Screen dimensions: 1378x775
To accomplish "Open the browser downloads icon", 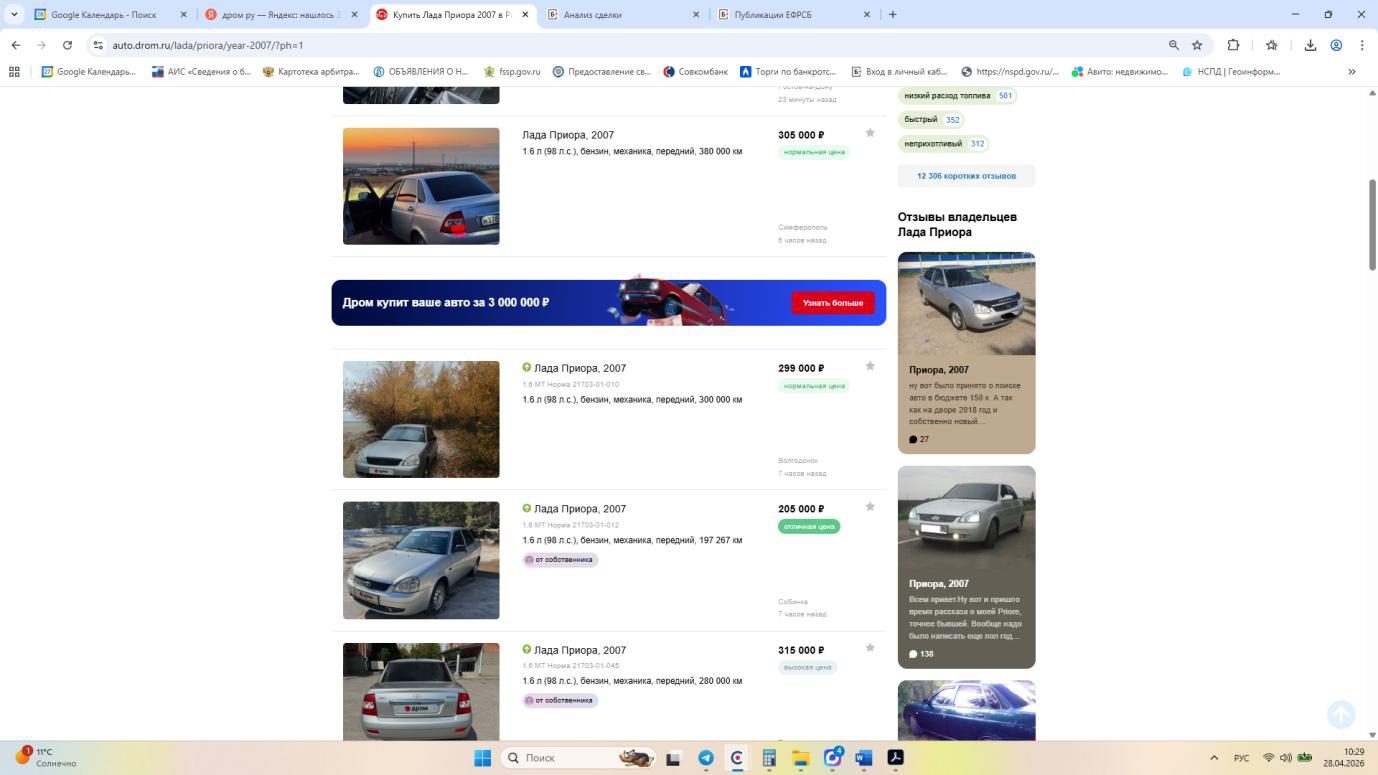I will pyautogui.click(x=1310, y=45).
